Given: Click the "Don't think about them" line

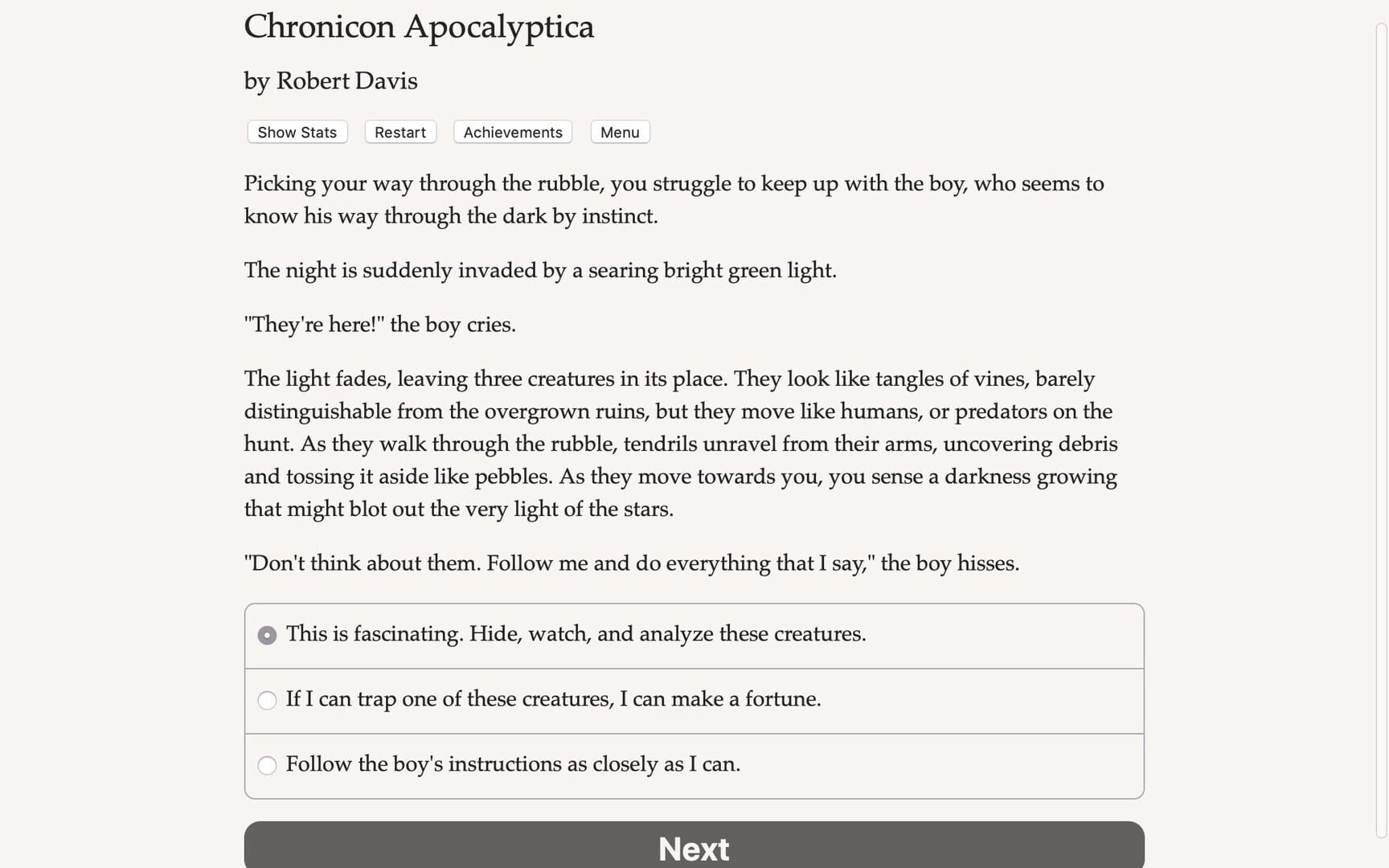Looking at the screenshot, I should tap(631, 563).
